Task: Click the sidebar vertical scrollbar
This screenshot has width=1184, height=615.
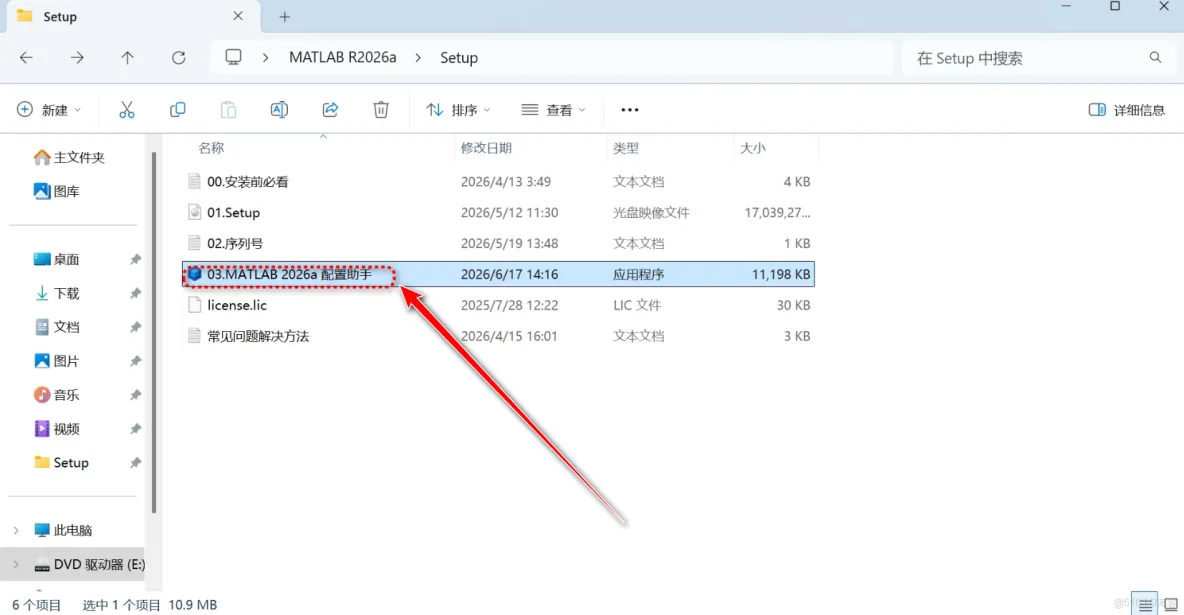Action: tap(154, 332)
